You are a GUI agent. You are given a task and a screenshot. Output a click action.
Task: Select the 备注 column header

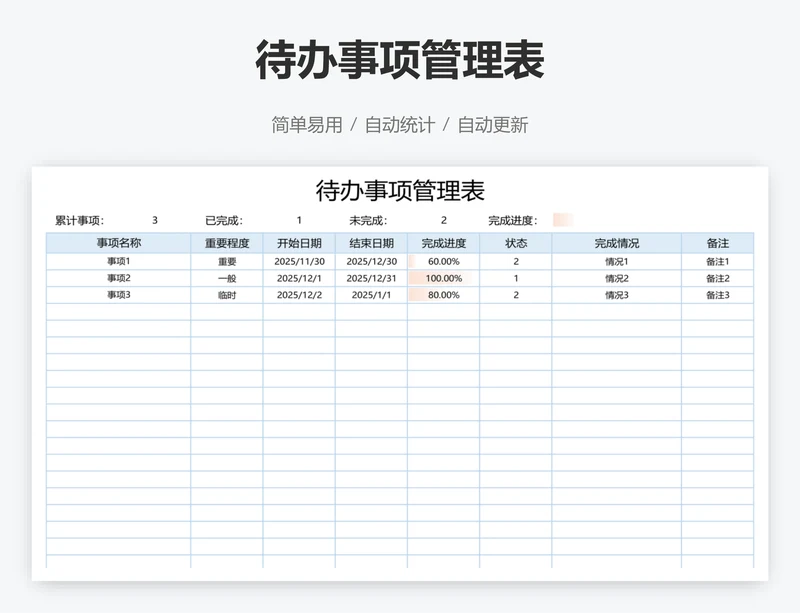717,243
